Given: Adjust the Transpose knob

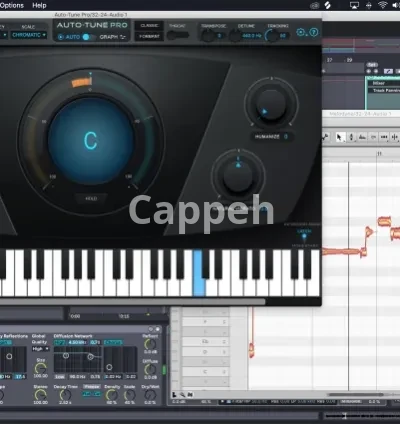Looking at the screenshot, I should [208, 35].
